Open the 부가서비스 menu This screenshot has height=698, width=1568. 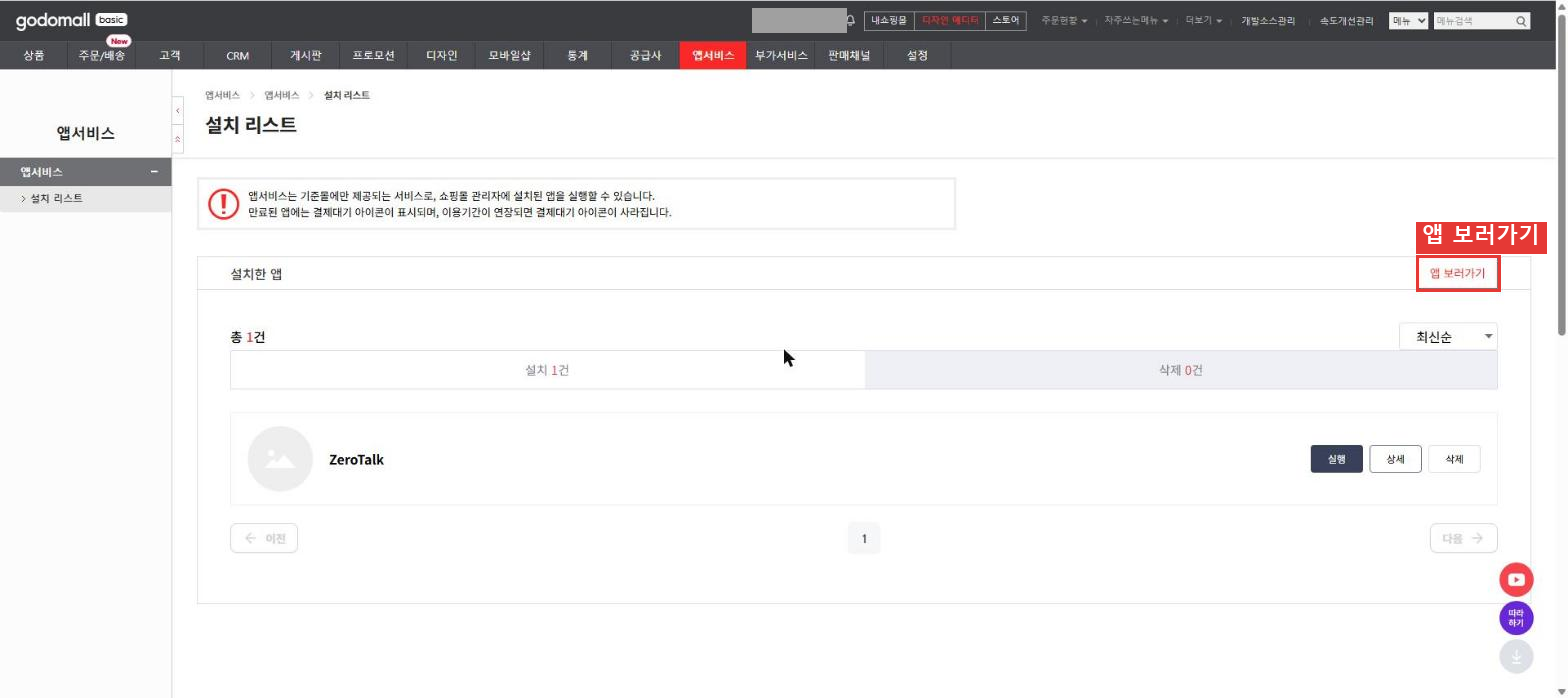781,56
